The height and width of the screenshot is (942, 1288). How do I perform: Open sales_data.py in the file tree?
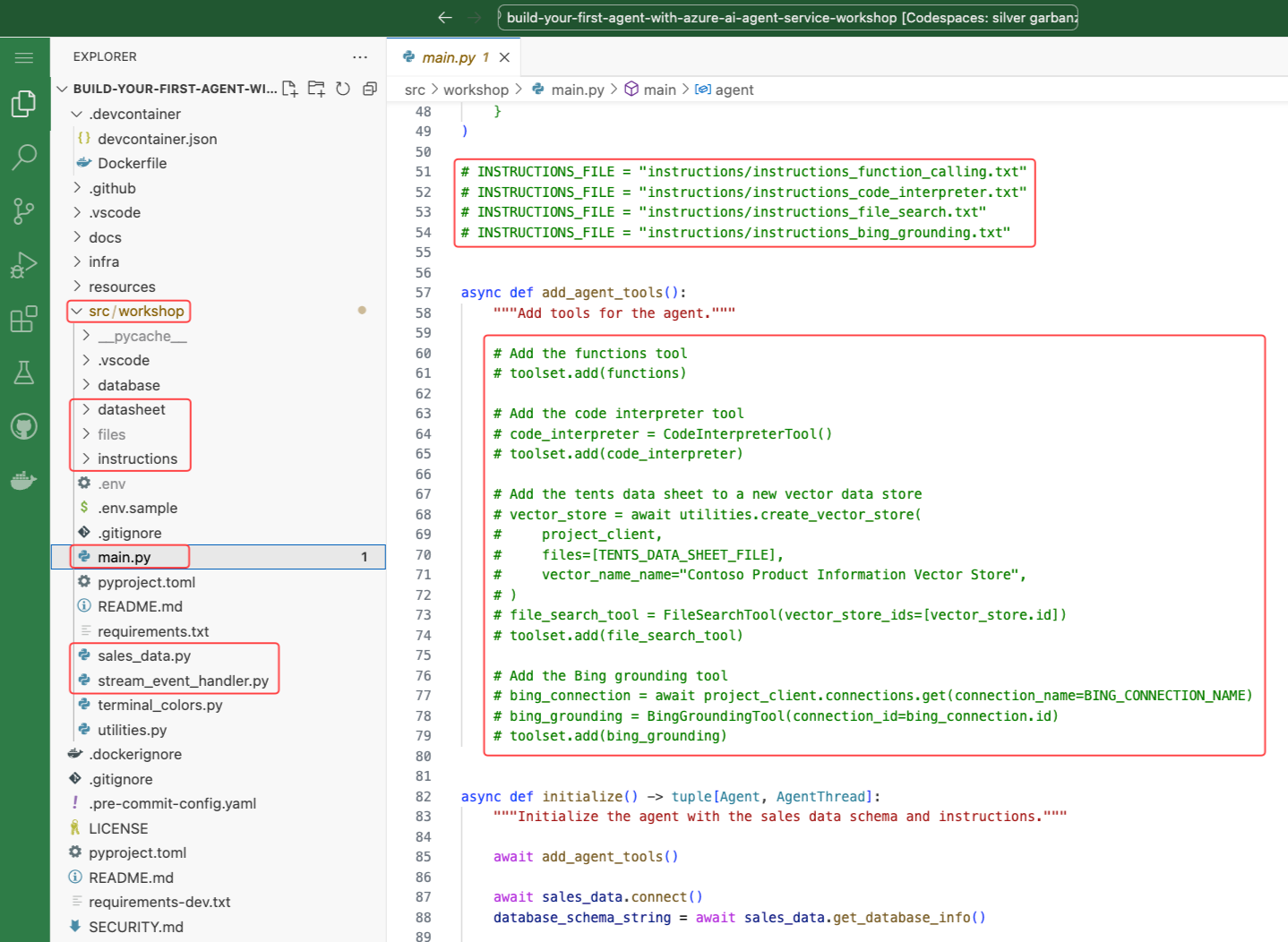(x=144, y=655)
